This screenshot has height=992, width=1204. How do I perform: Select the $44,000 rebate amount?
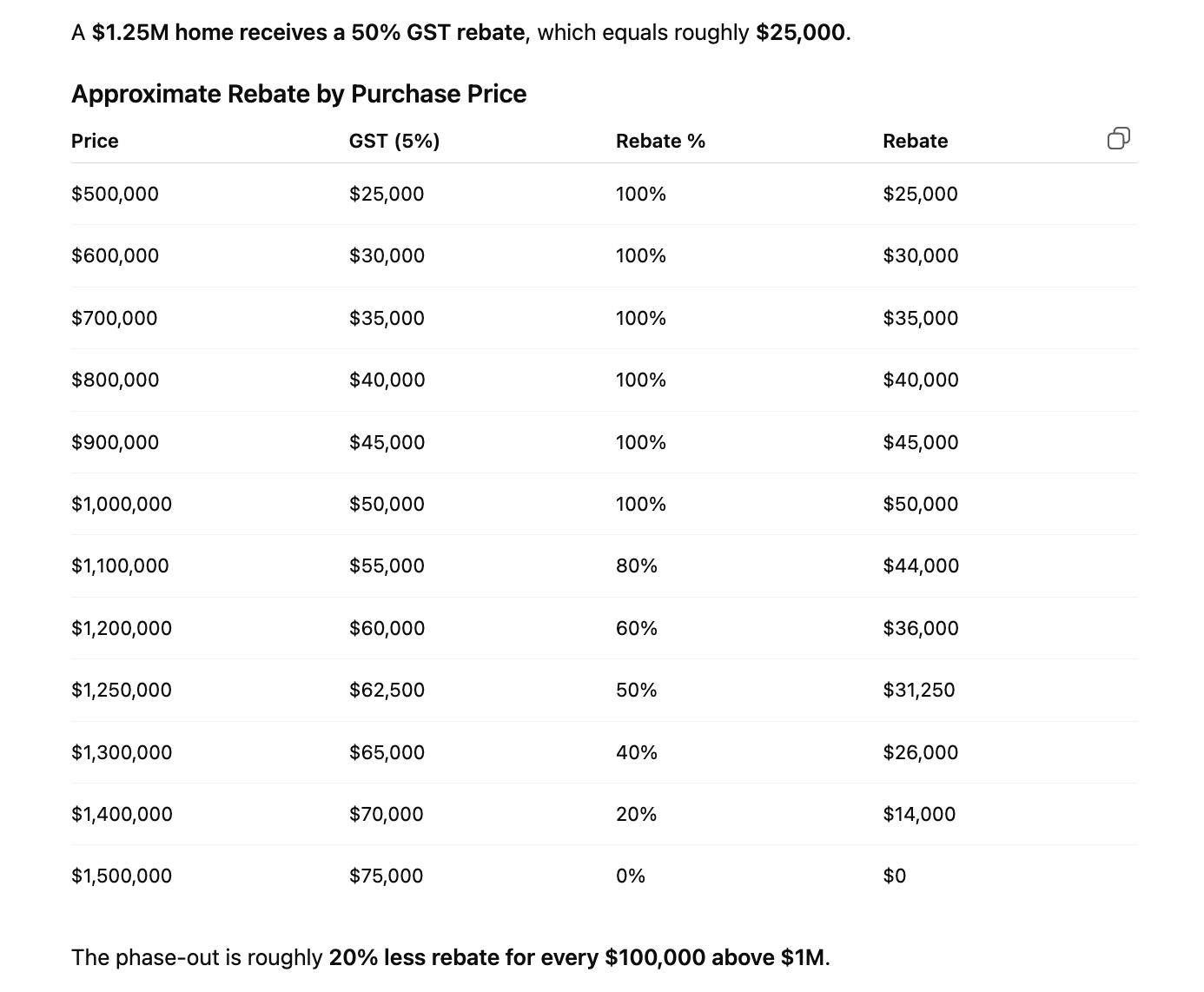tap(920, 565)
